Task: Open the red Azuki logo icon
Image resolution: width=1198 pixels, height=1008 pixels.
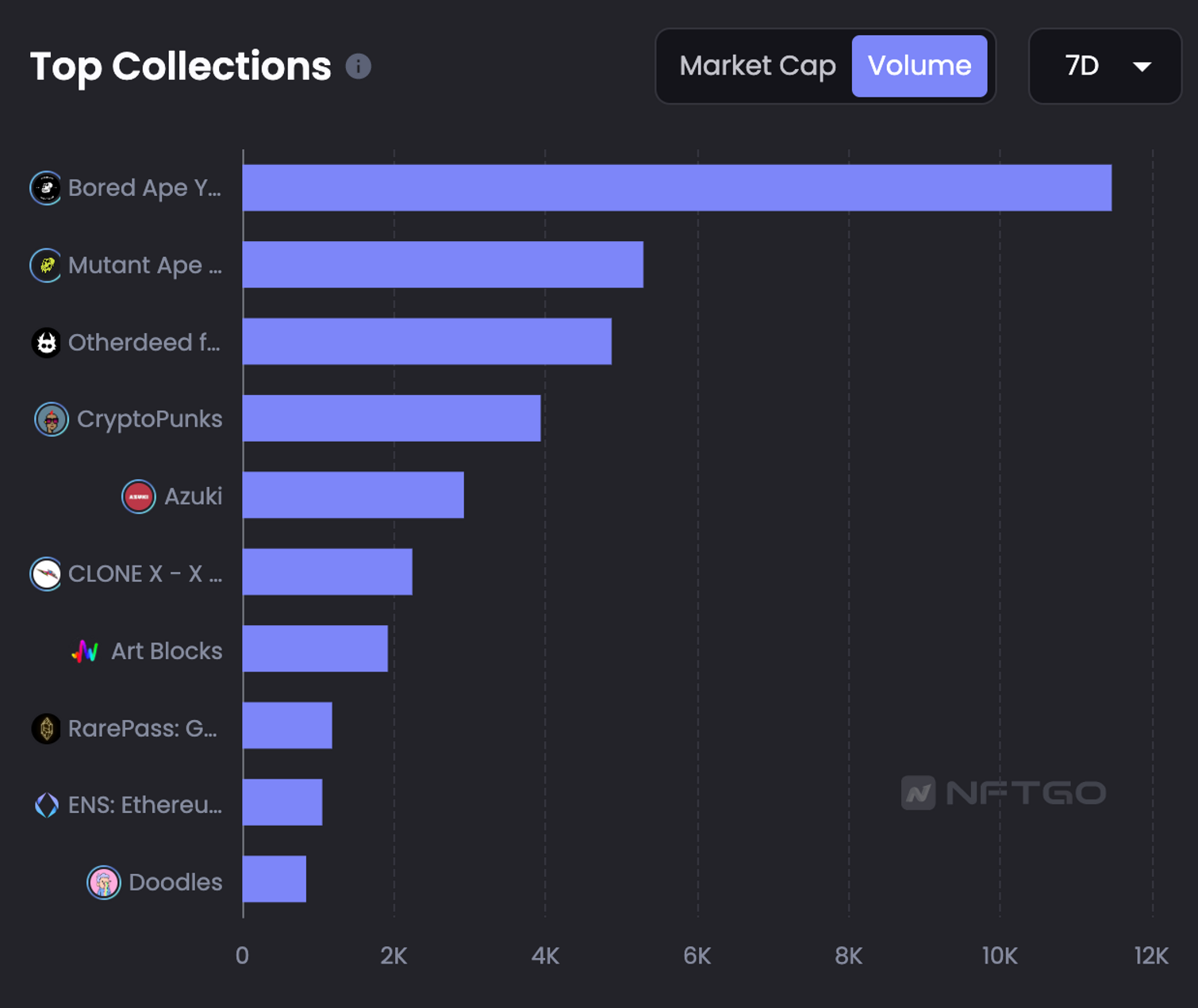Action: (x=138, y=496)
